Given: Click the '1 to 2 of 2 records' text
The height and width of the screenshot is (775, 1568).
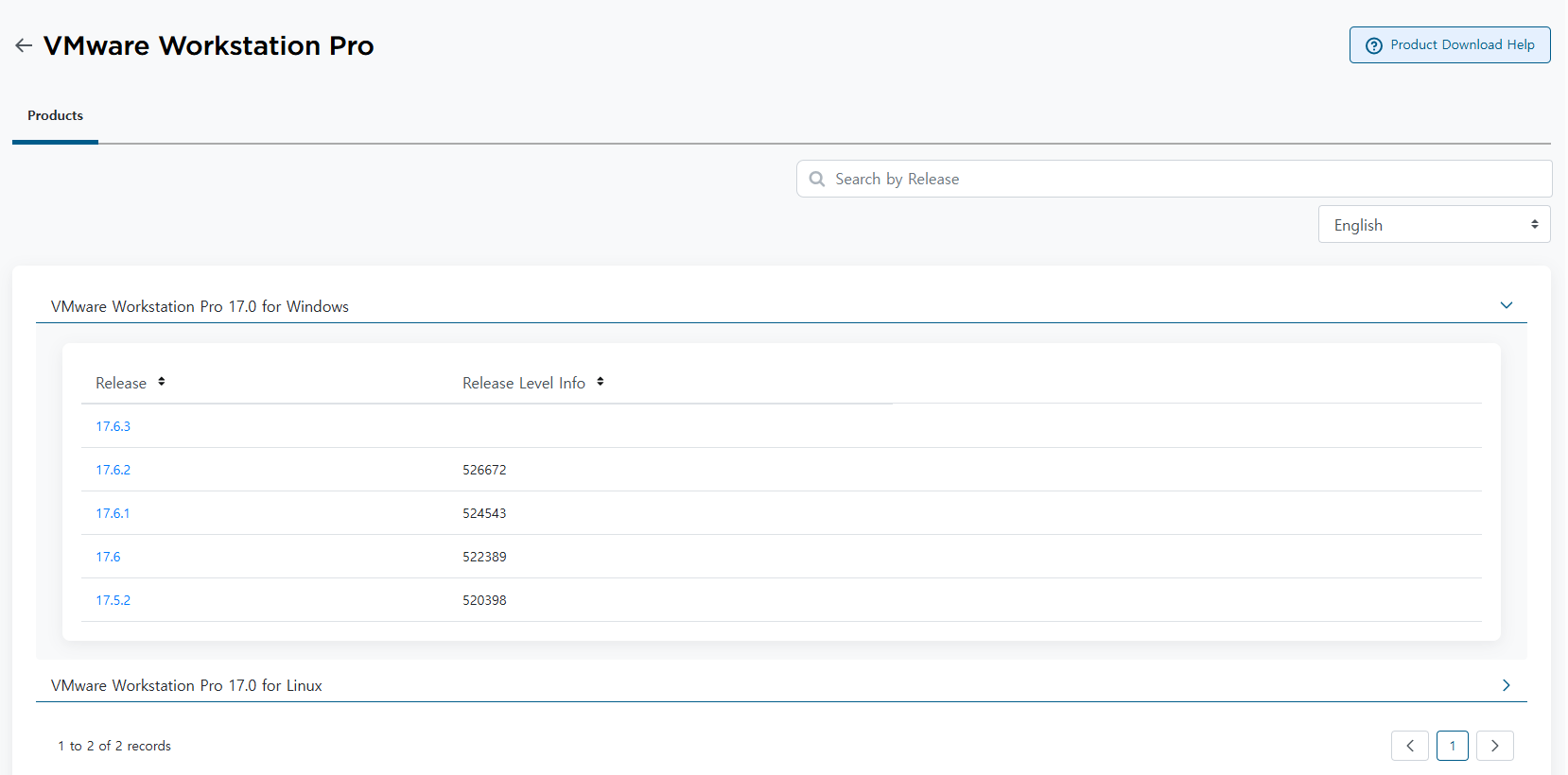Looking at the screenshot, I should coord(114,746).
